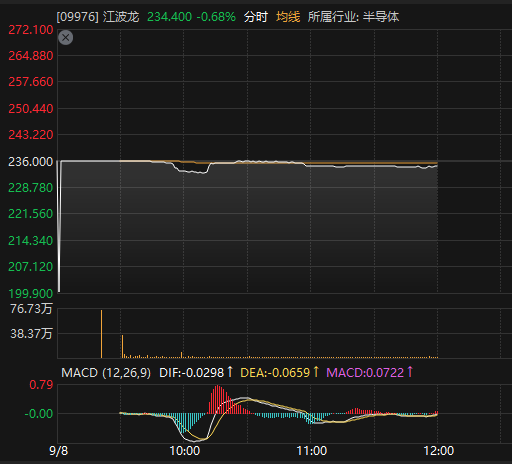This screenshot has width=512, height=464.
Task: Click the 272.100 top price label
Action: tap(30, 30)
